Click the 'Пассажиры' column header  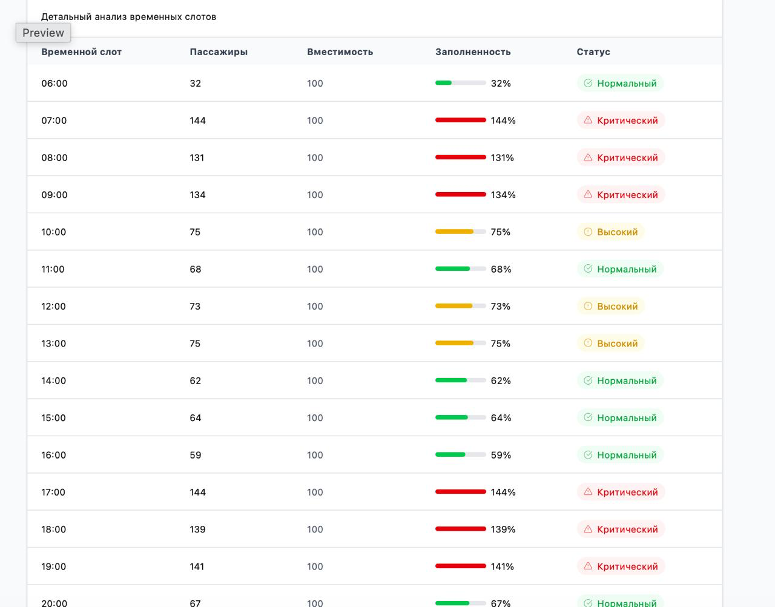[x=218, y=52]
